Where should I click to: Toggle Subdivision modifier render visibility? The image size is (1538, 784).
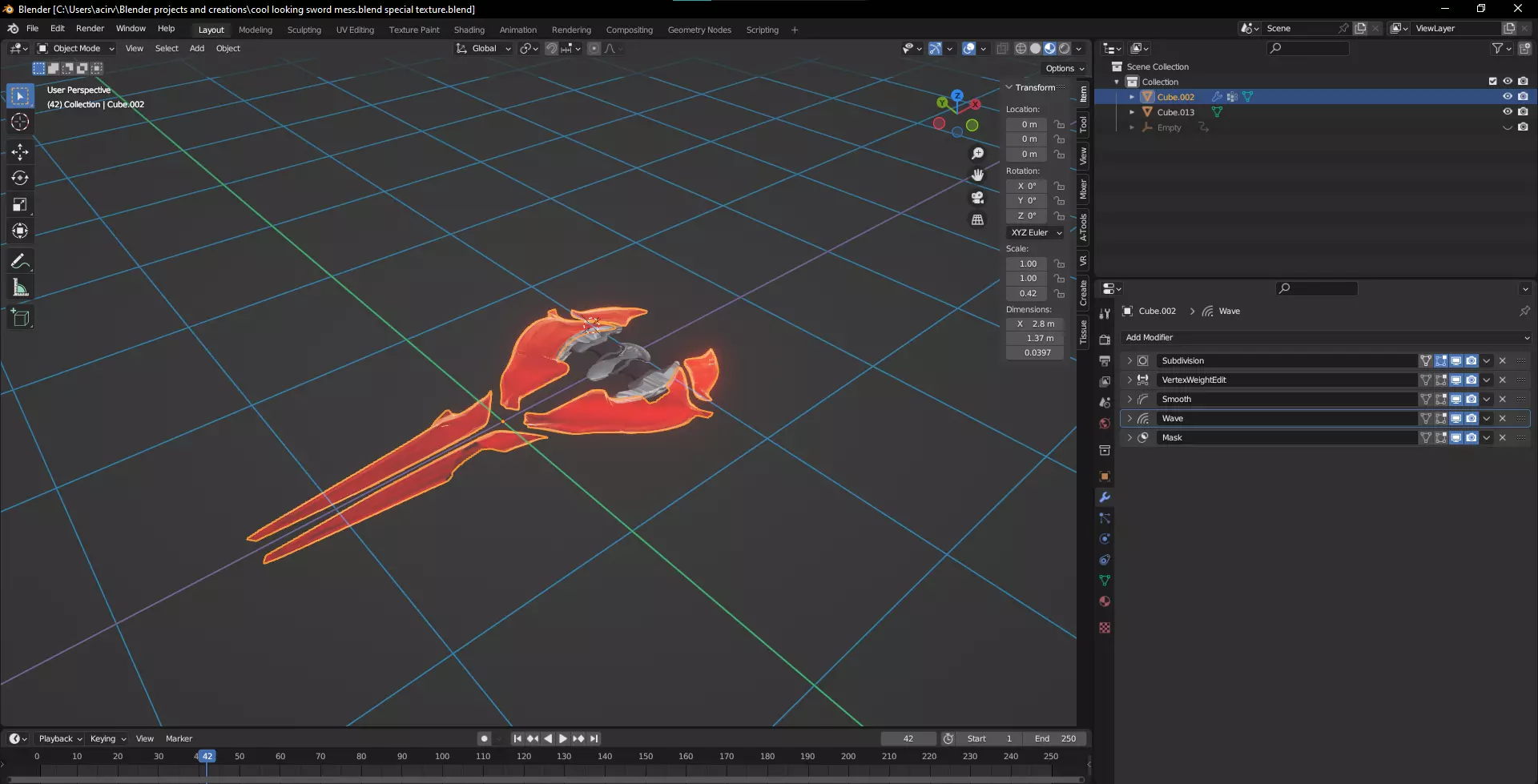[1472, 360]
